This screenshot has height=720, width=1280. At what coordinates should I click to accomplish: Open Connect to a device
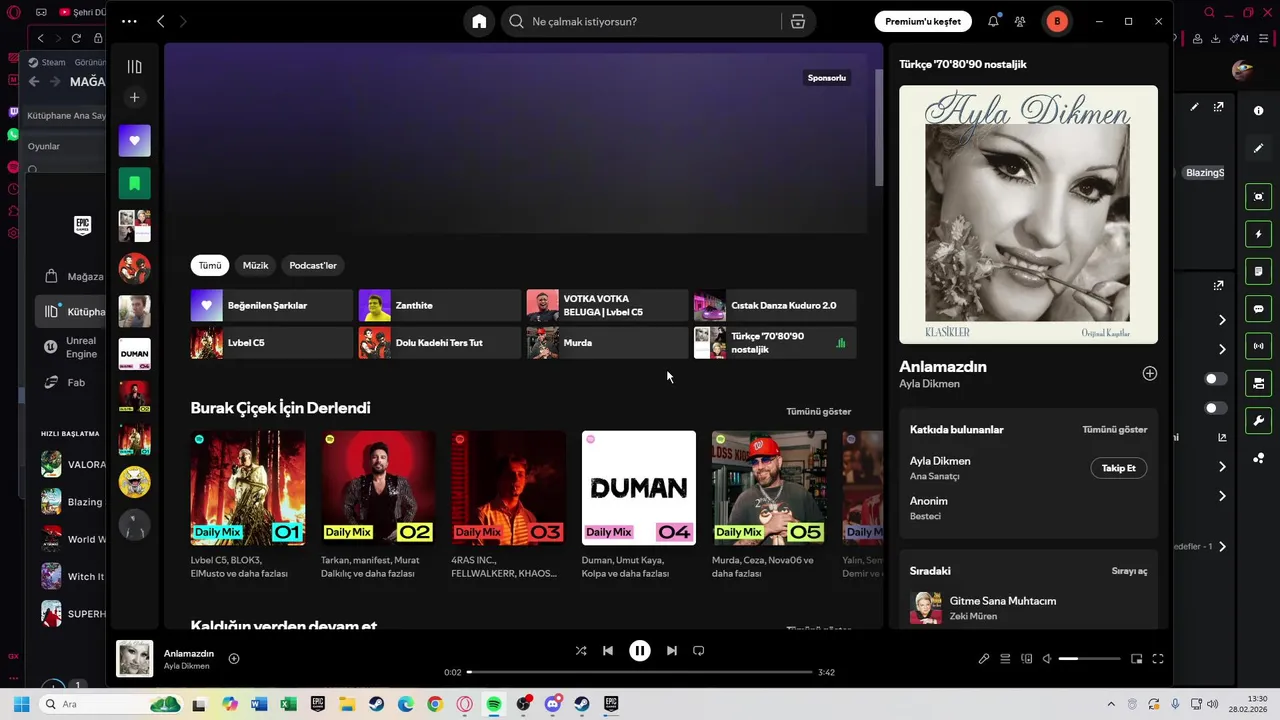(x=1026, y=659)
